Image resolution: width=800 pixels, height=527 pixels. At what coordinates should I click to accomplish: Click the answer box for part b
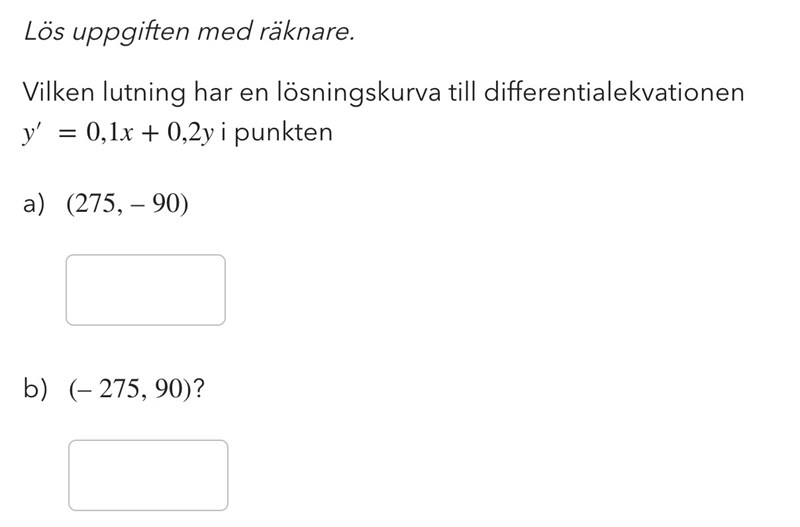(x=148, y=475)
